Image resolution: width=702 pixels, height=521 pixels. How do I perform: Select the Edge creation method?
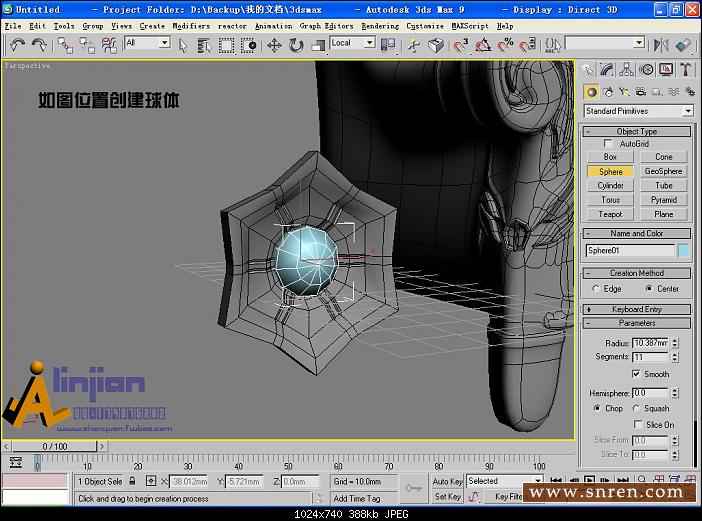596,289
